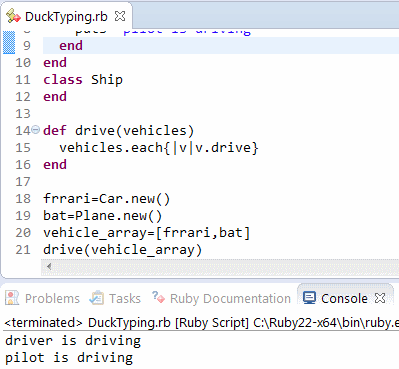
Task: Switch to the Console tab
Action: [344, 298]
